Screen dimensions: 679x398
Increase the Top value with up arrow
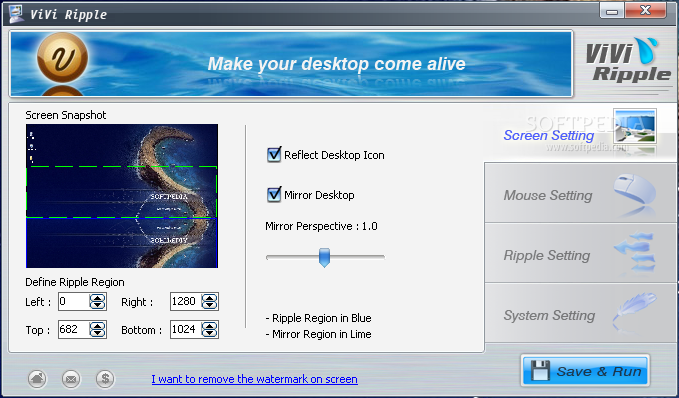pyautogui.click(x=97, y=326)
